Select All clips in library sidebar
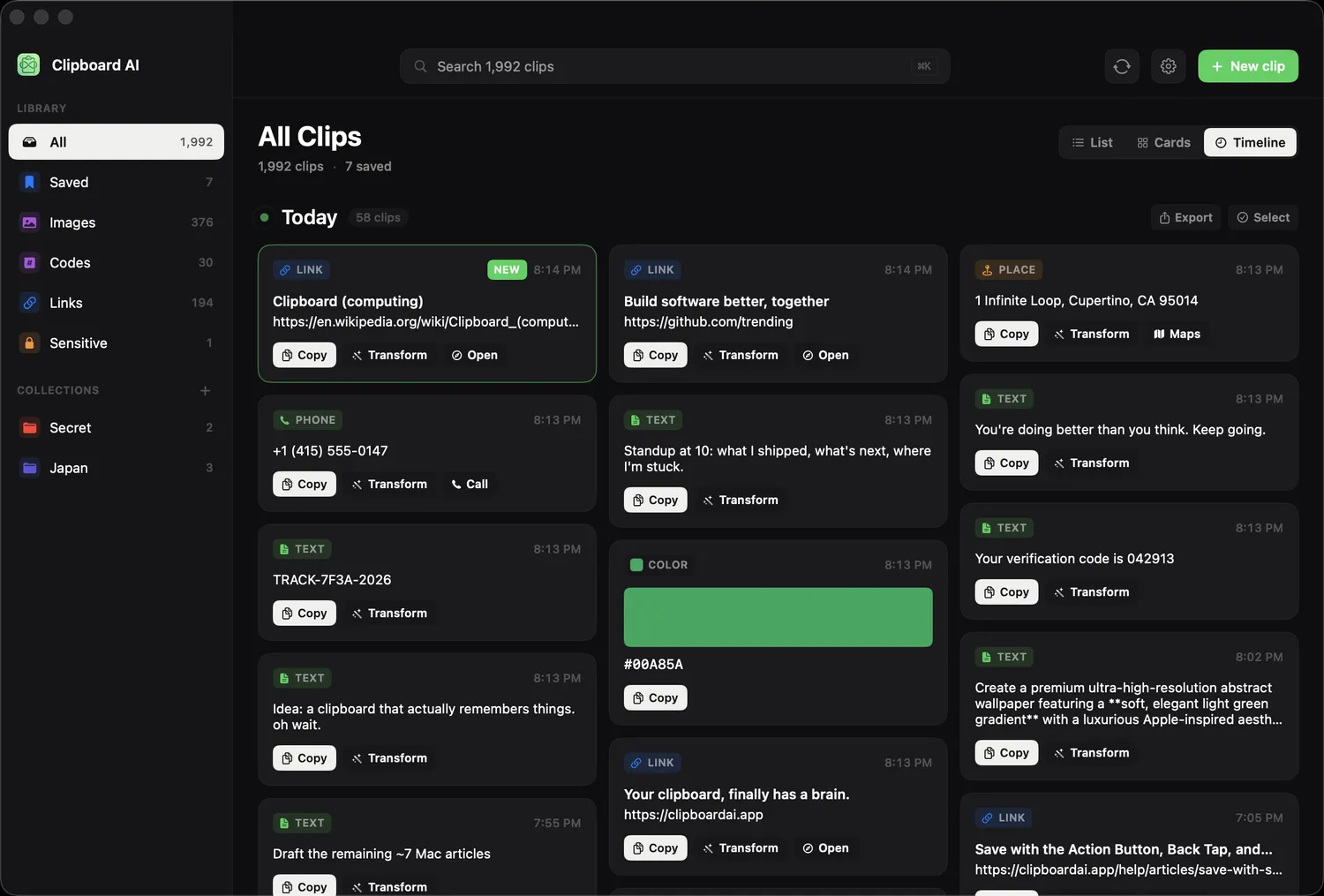This screenshot has width=1324, height=896. click(117, 141)
